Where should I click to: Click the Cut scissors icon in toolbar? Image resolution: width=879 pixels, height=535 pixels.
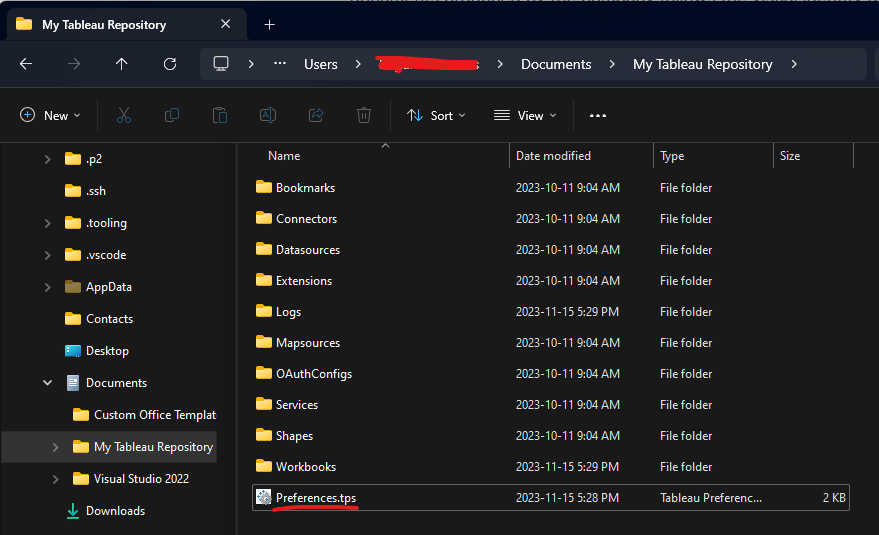pos(124,116)
